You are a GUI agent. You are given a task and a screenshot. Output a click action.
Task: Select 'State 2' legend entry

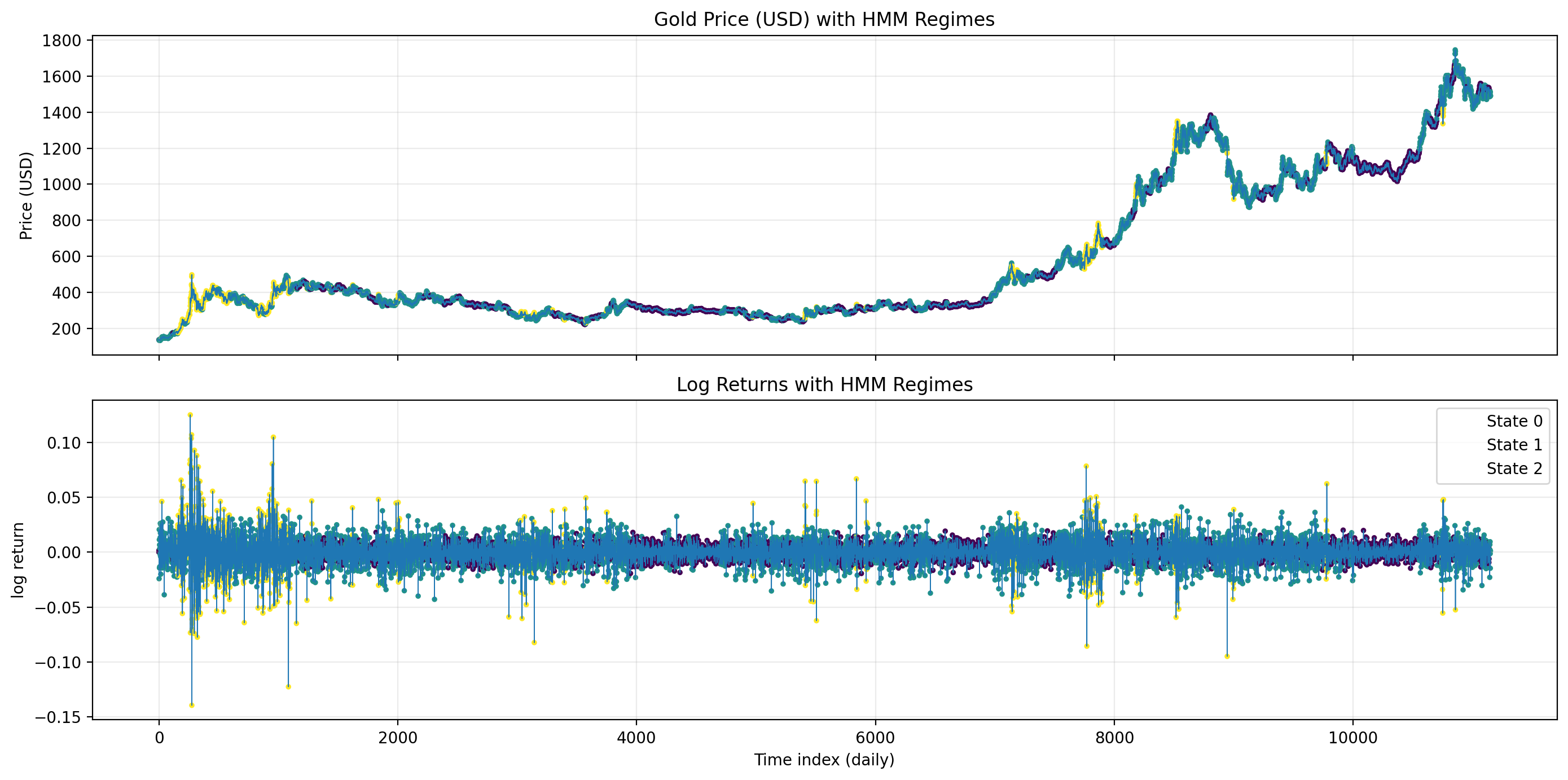1514,469
